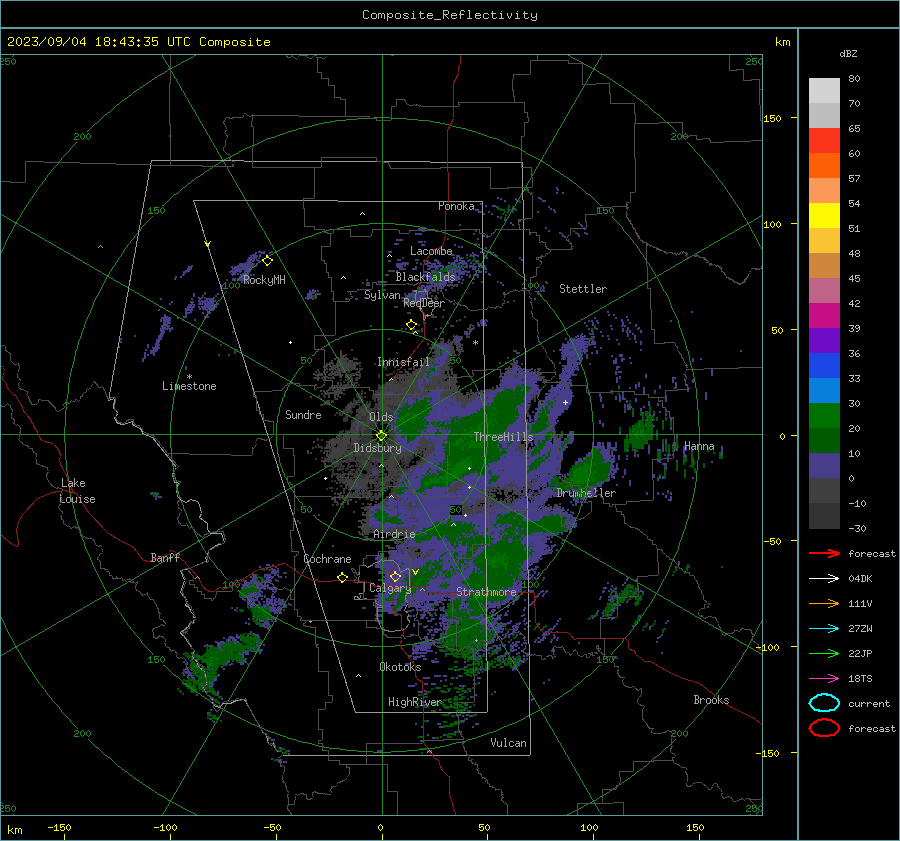The width and height of the screenshot is (900, 841).
Task: Click the Sundre town label
Action: [303, 414]
